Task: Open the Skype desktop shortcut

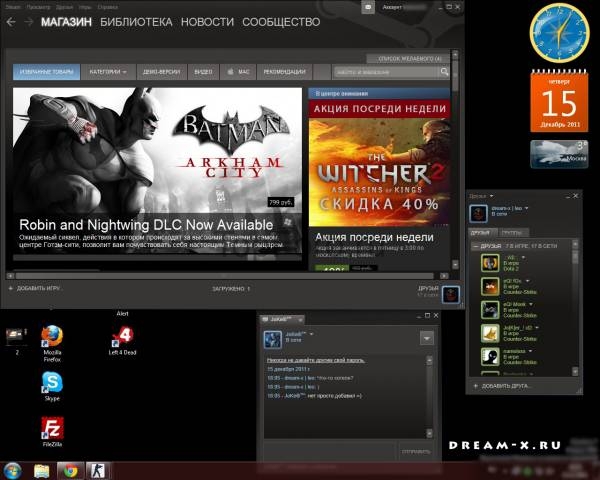Action: pos(52,386)
